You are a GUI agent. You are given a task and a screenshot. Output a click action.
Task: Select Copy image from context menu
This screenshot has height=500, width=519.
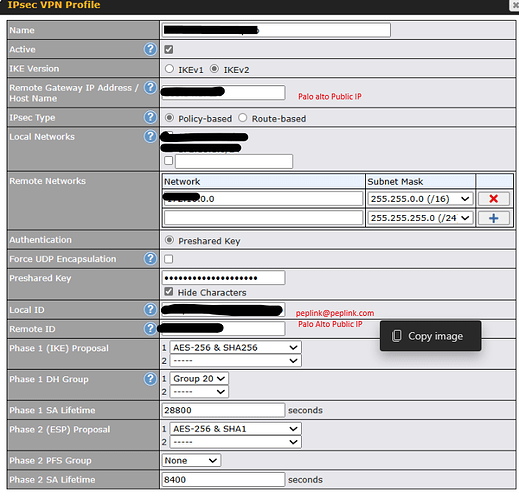[x=430, y=336]
